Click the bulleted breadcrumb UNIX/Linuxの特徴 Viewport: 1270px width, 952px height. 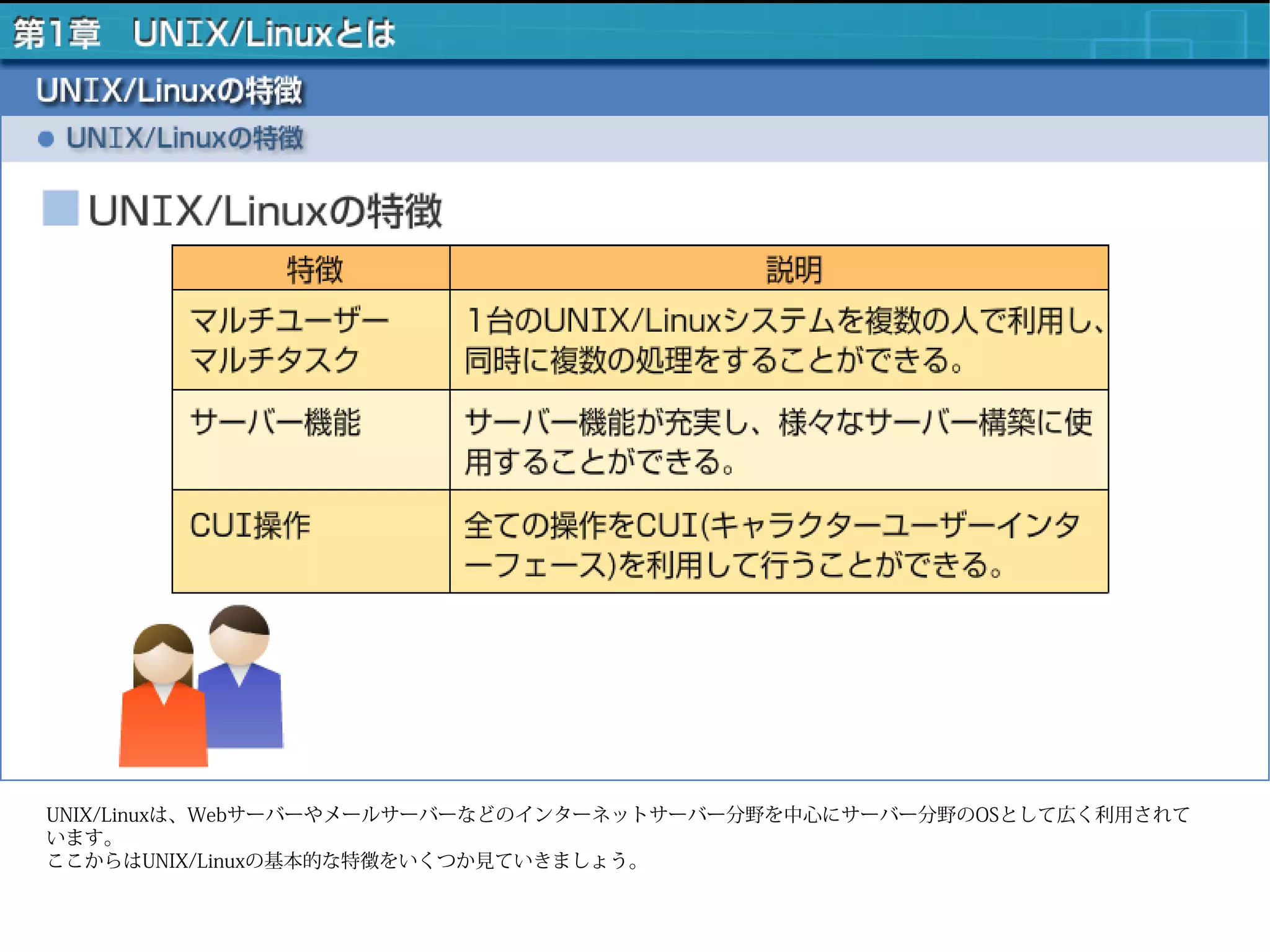pos(185,138)
